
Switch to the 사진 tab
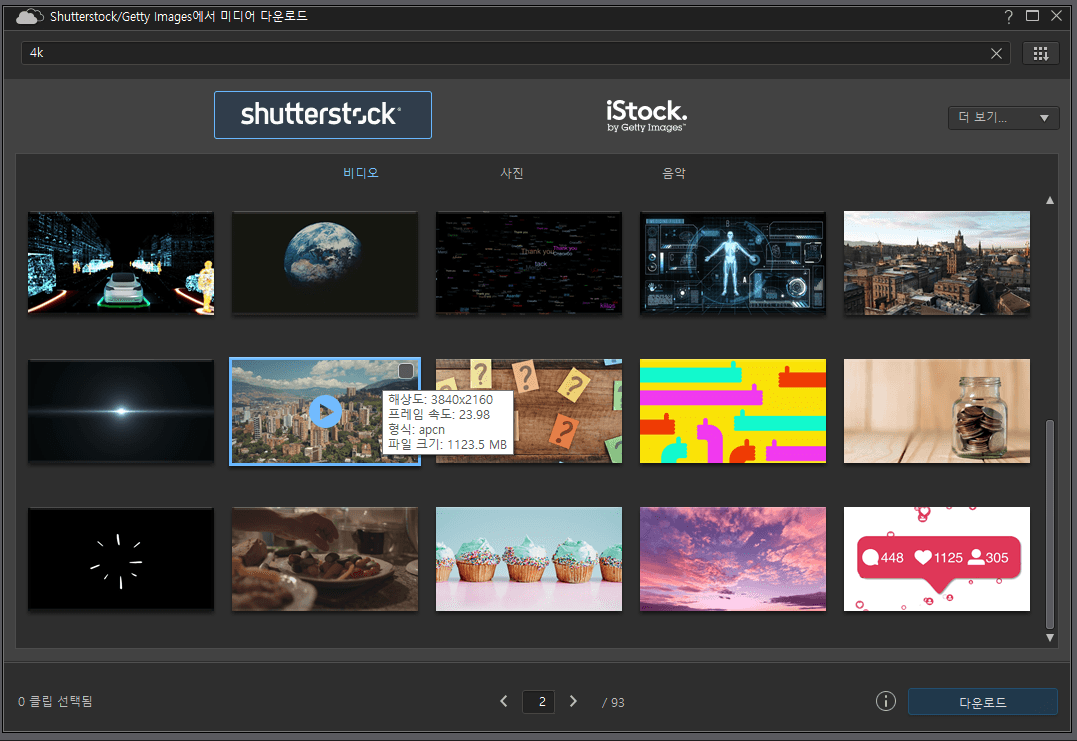[512, 173]
